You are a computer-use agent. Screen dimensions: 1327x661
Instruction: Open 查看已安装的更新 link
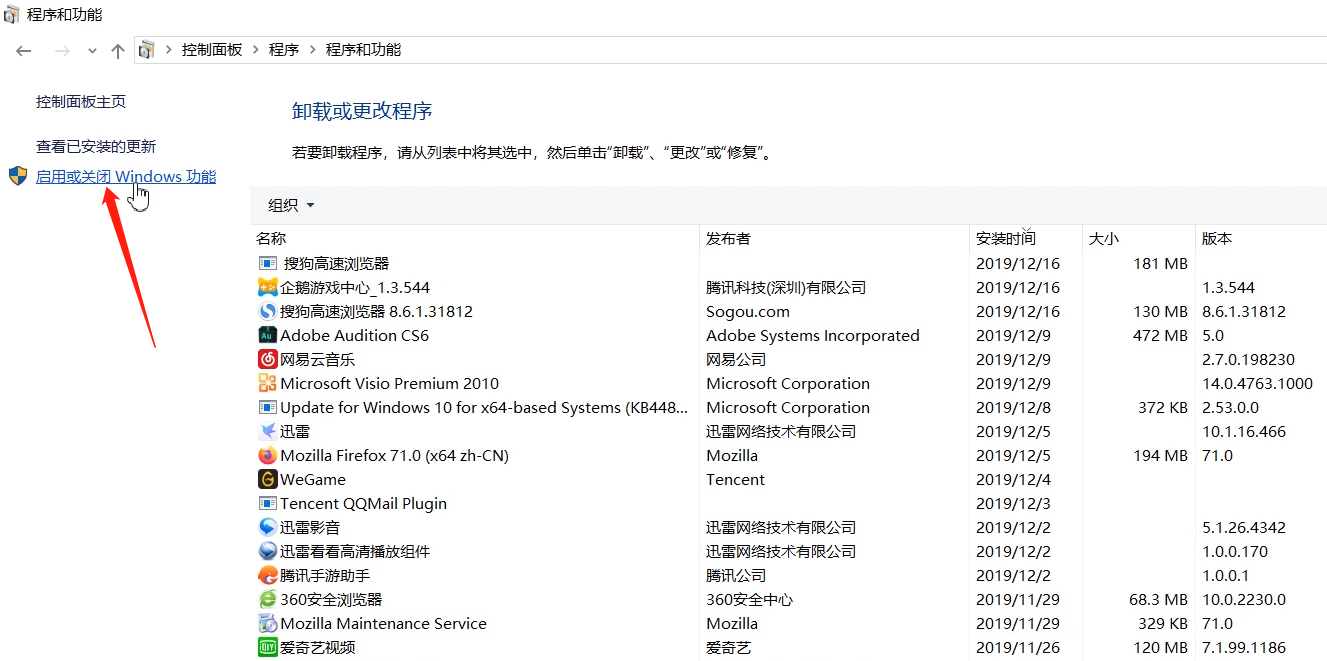(x=96, y=146)
